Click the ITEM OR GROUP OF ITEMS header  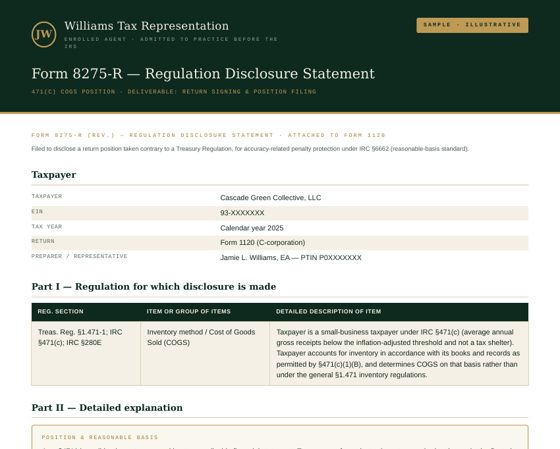click(189, 311)
